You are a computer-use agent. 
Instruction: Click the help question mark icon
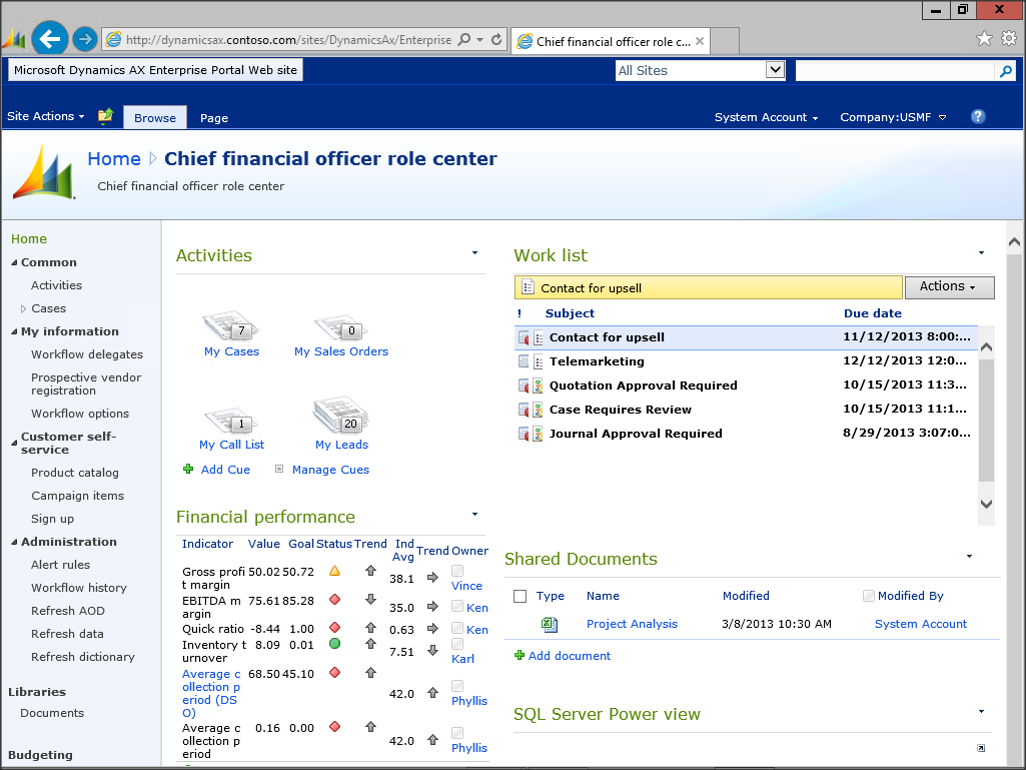click(978, 116)
